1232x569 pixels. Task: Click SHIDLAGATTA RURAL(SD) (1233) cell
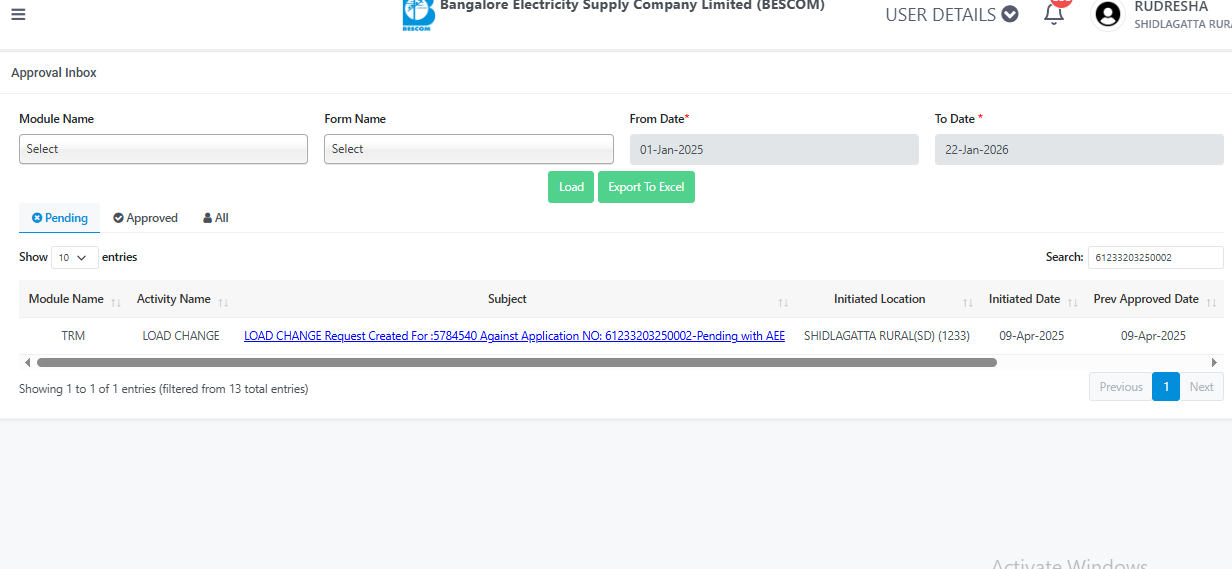point(887,336)
